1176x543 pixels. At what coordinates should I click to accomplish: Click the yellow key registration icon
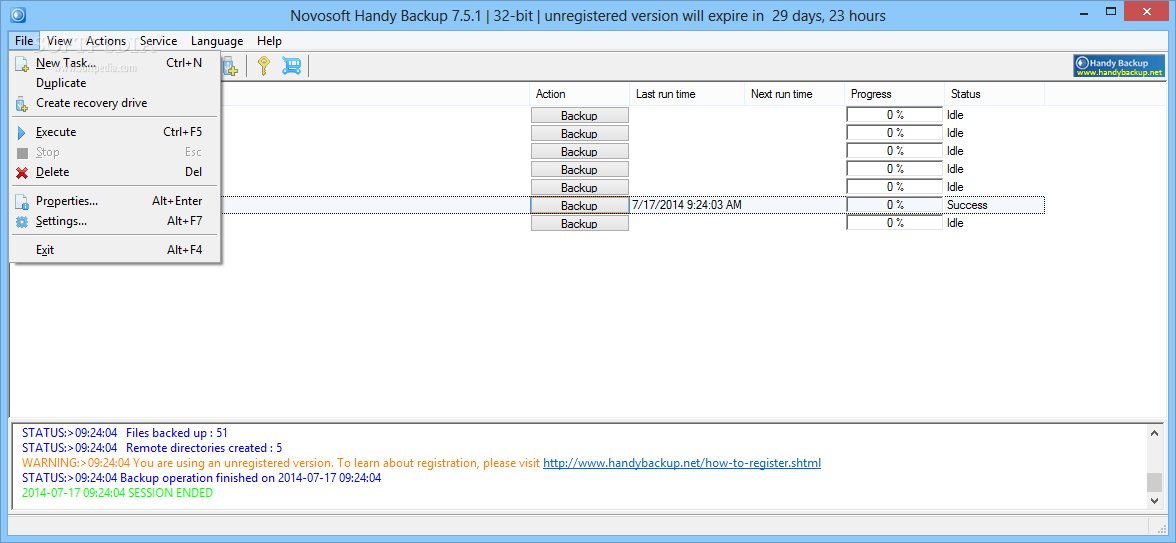pos(263,66)
